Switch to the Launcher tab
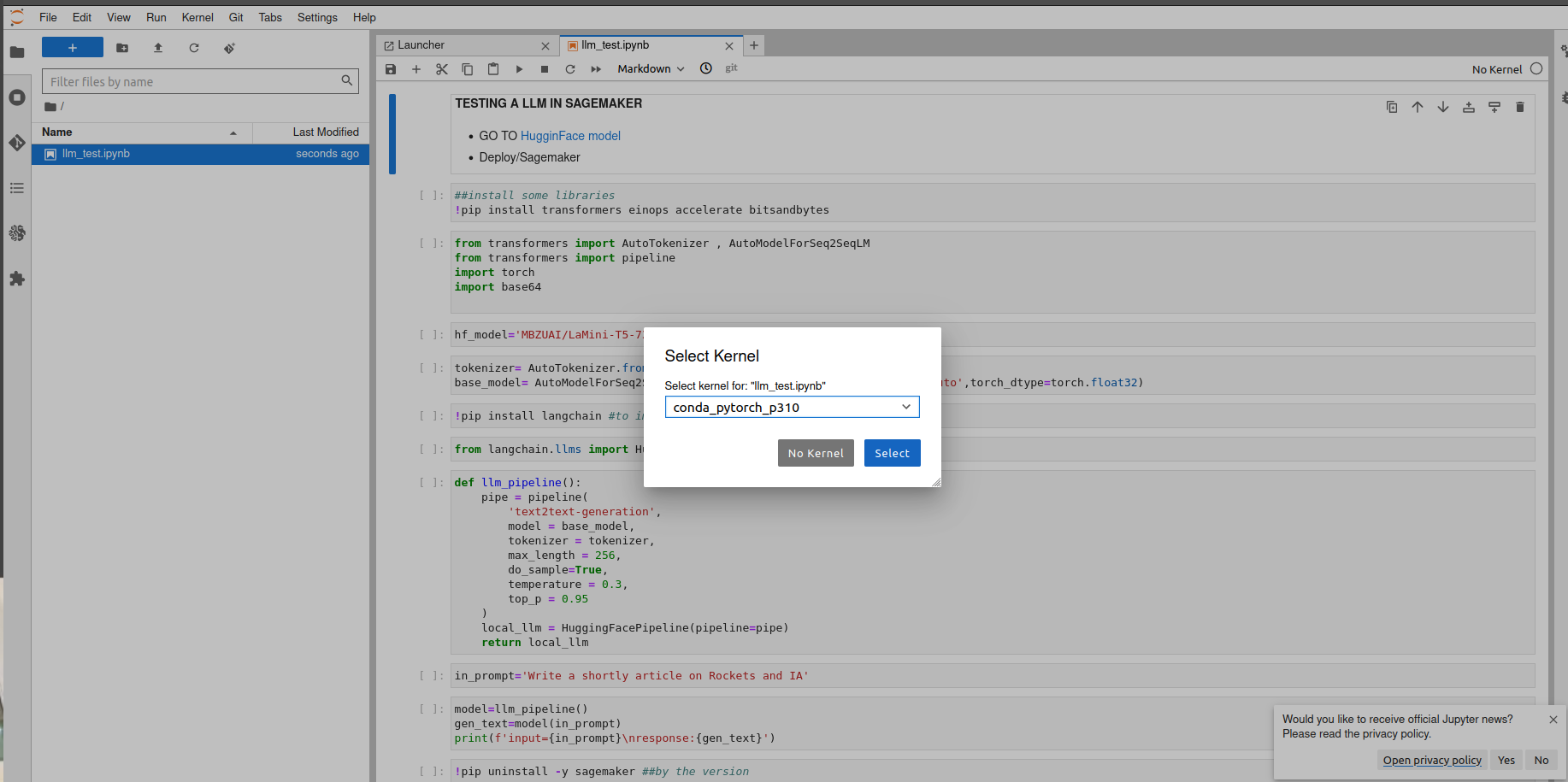The height and width of the screenshot is (782, 1568). point(421,45)
